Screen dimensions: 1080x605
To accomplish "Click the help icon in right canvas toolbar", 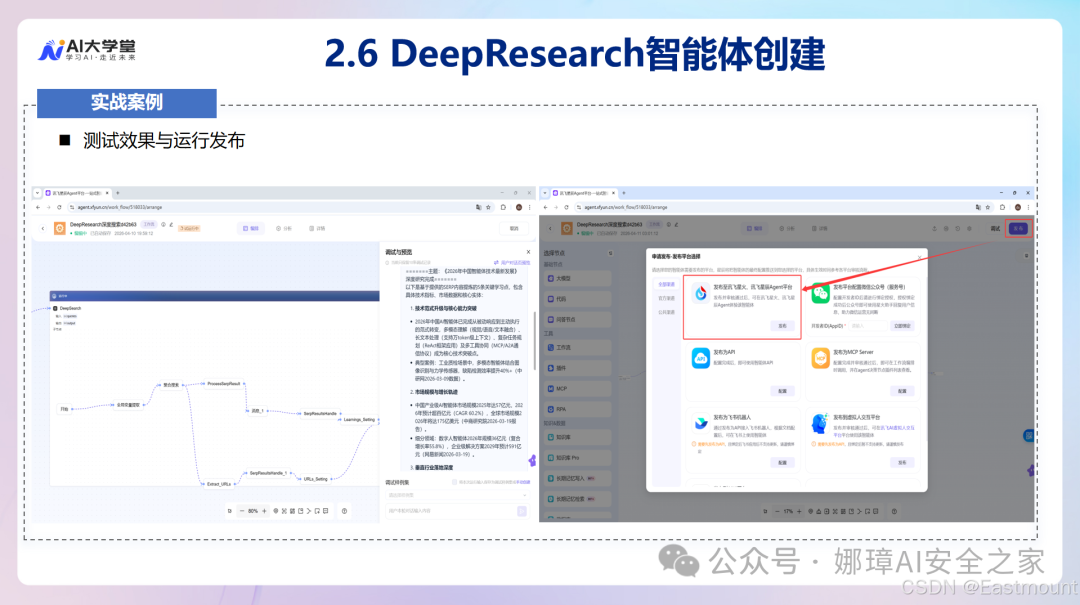I will coord(894,511).
